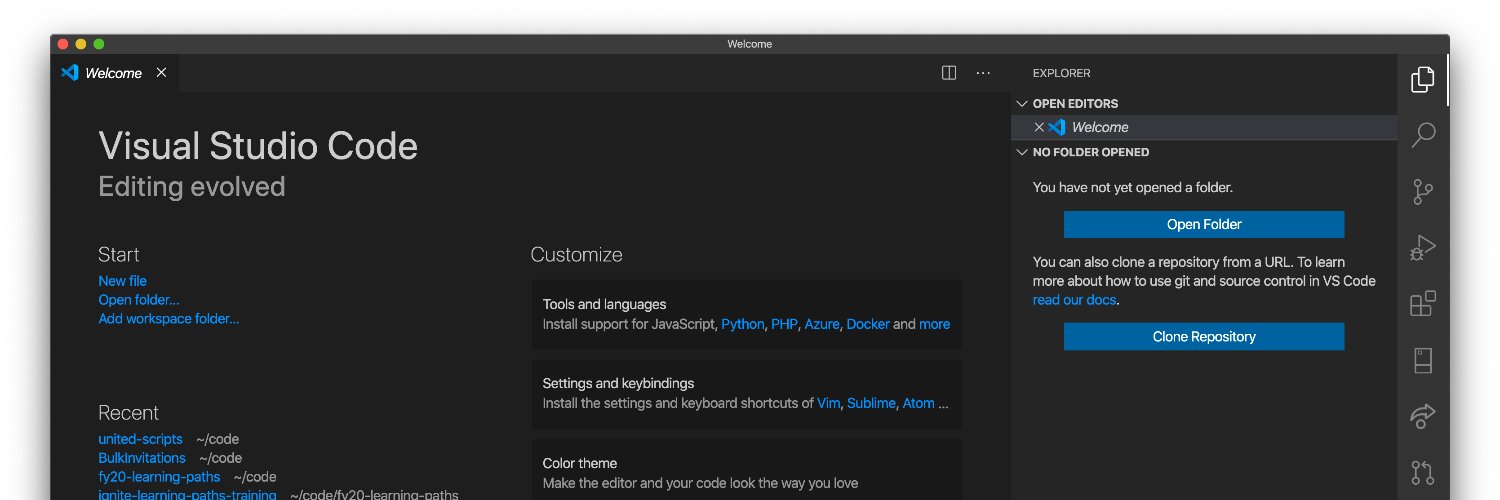
Task: Click the book-shaped notebook icon in activity bar
Action: pos(1422,360)
